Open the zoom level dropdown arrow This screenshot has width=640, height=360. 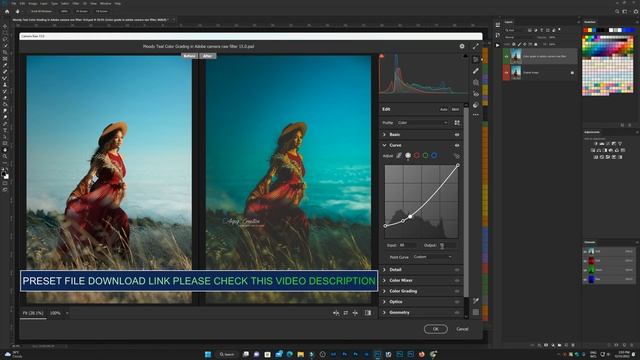coord(67,313)
